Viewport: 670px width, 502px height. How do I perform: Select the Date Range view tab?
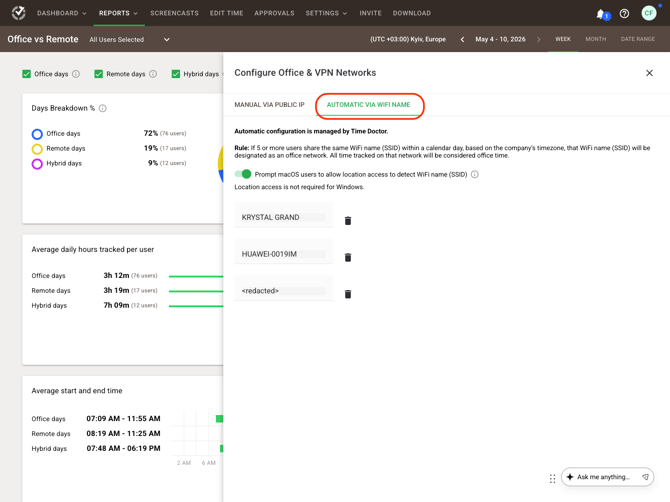(x=638, y=39)
